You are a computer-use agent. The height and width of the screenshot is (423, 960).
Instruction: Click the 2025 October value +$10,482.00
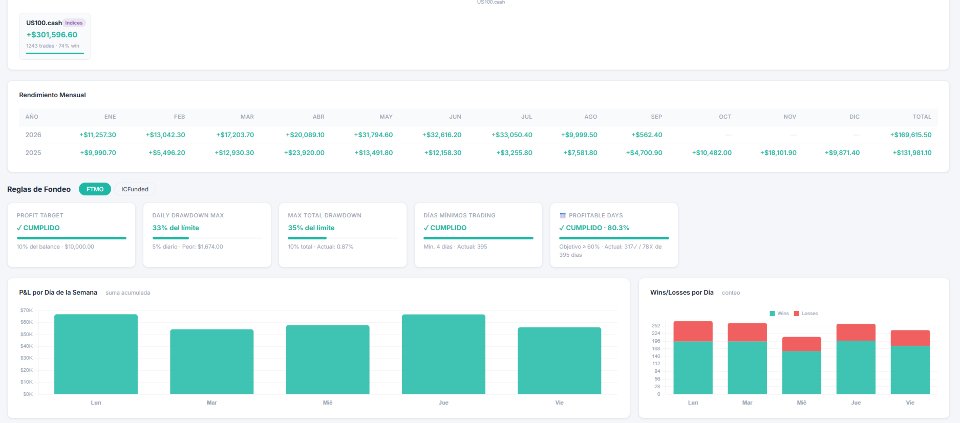712,152
